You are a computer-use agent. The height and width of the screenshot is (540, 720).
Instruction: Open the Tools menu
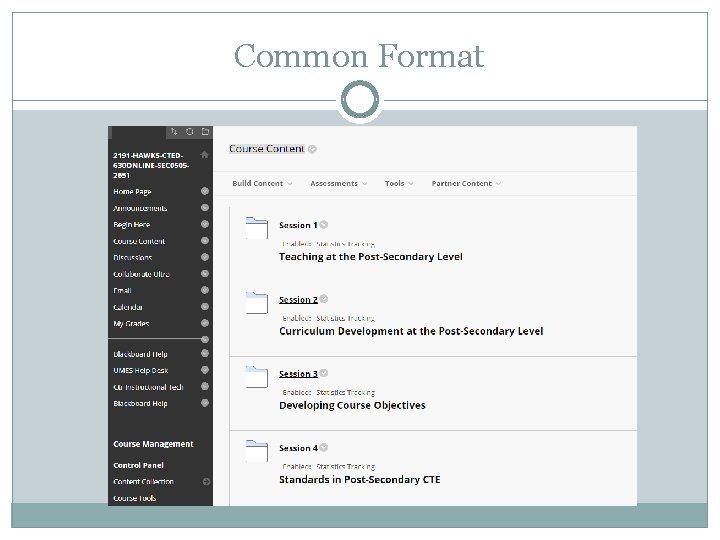click(399, 184)
